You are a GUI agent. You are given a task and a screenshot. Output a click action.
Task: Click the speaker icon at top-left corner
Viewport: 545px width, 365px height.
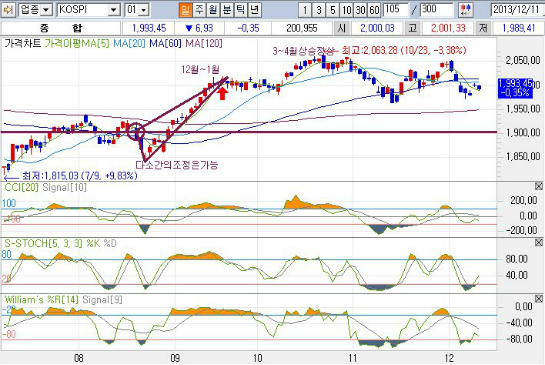8,10
